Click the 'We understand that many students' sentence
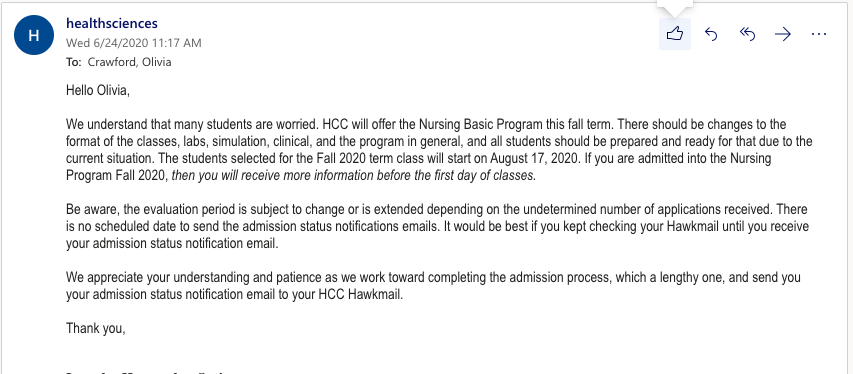Image resolution: width=853 pixels, height=374 pixels. (191, 124)
